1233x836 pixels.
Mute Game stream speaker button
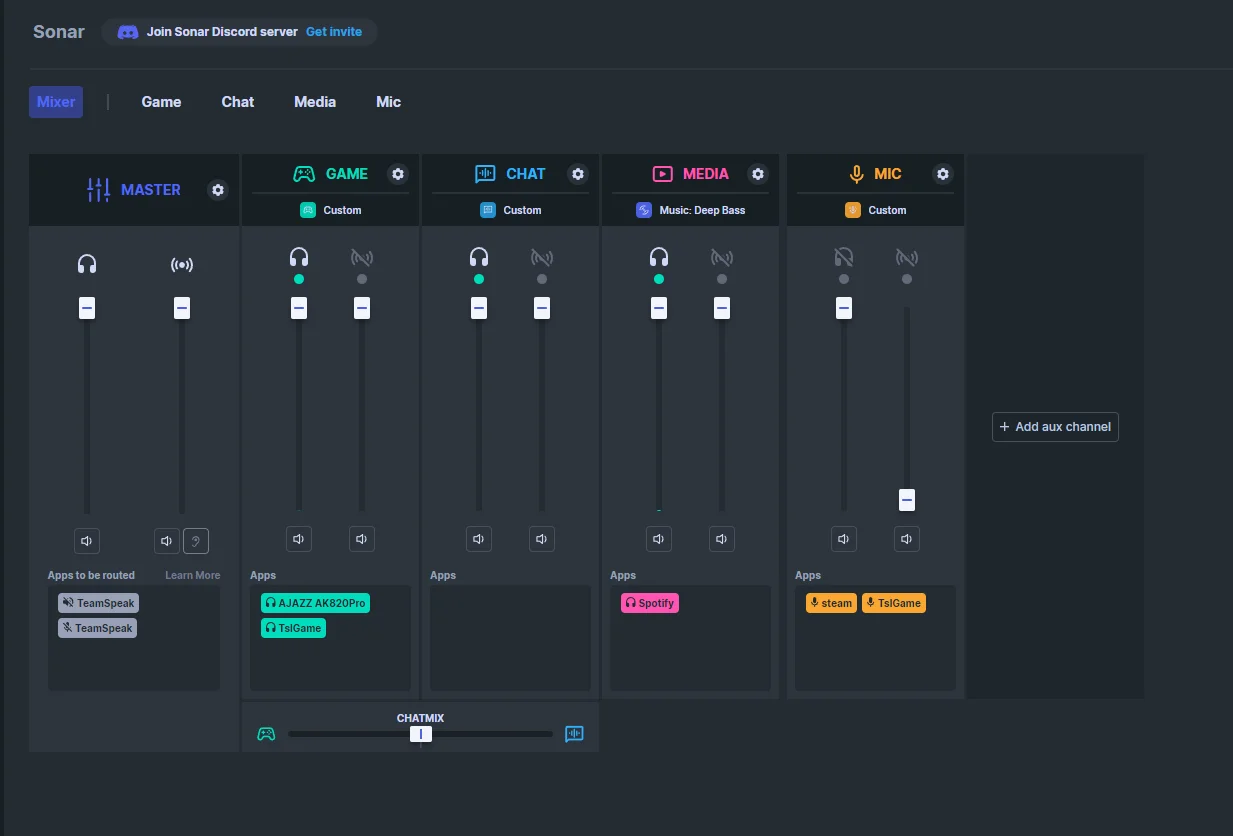tap(362, 539)
